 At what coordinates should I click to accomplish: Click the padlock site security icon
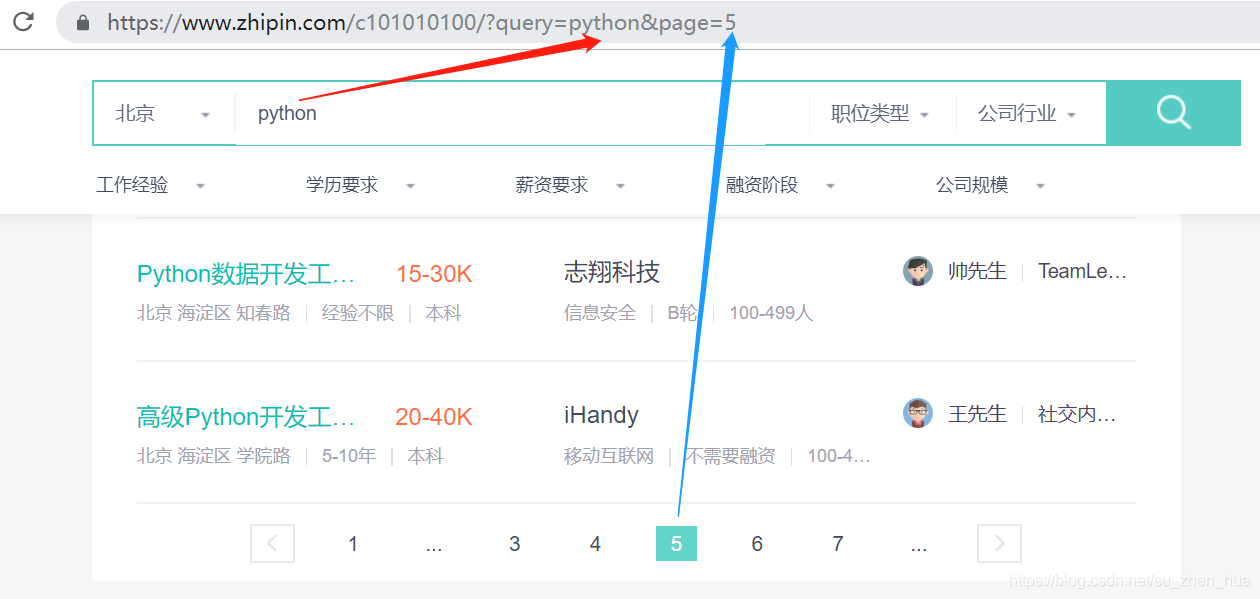click(83, 22)
